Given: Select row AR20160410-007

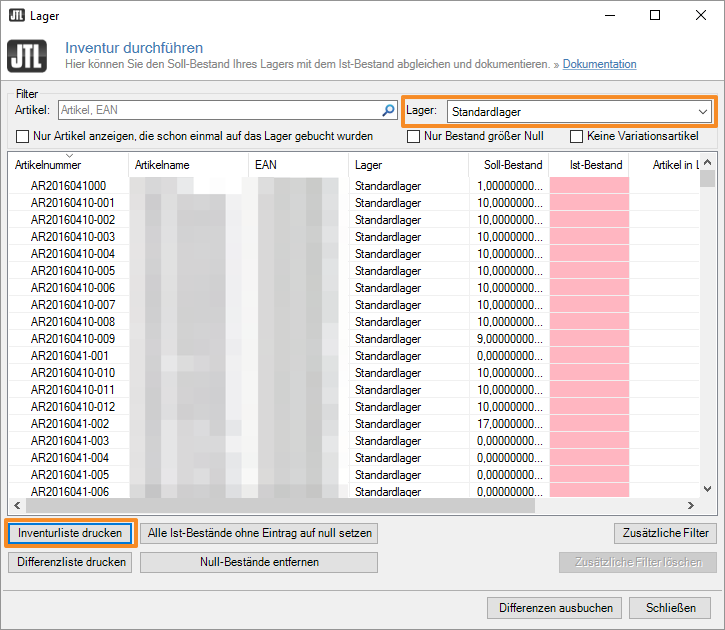Looking at the screenshot, I should click(x=354, y=305).
